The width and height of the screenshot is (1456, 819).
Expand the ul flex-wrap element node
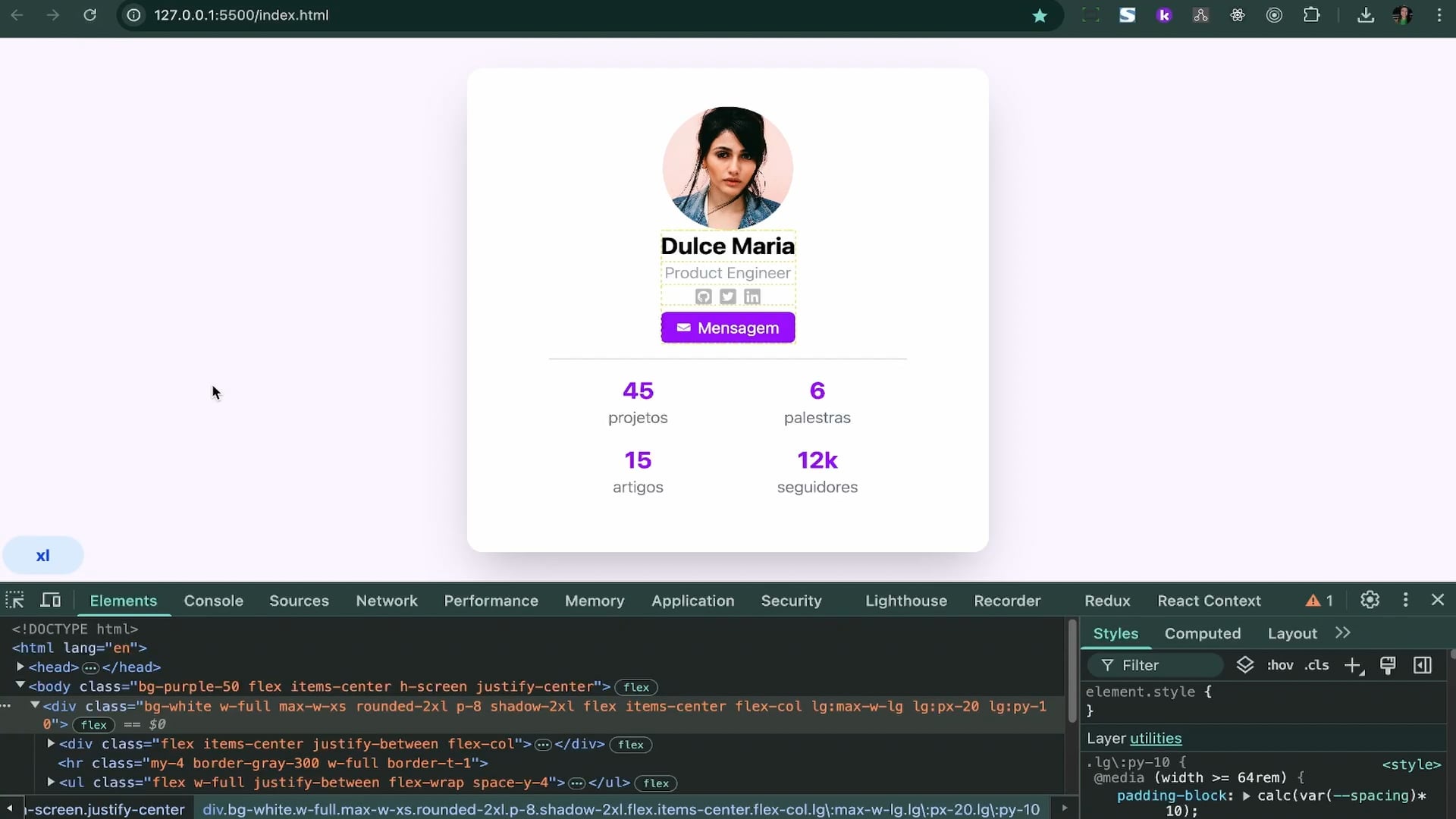51,782
